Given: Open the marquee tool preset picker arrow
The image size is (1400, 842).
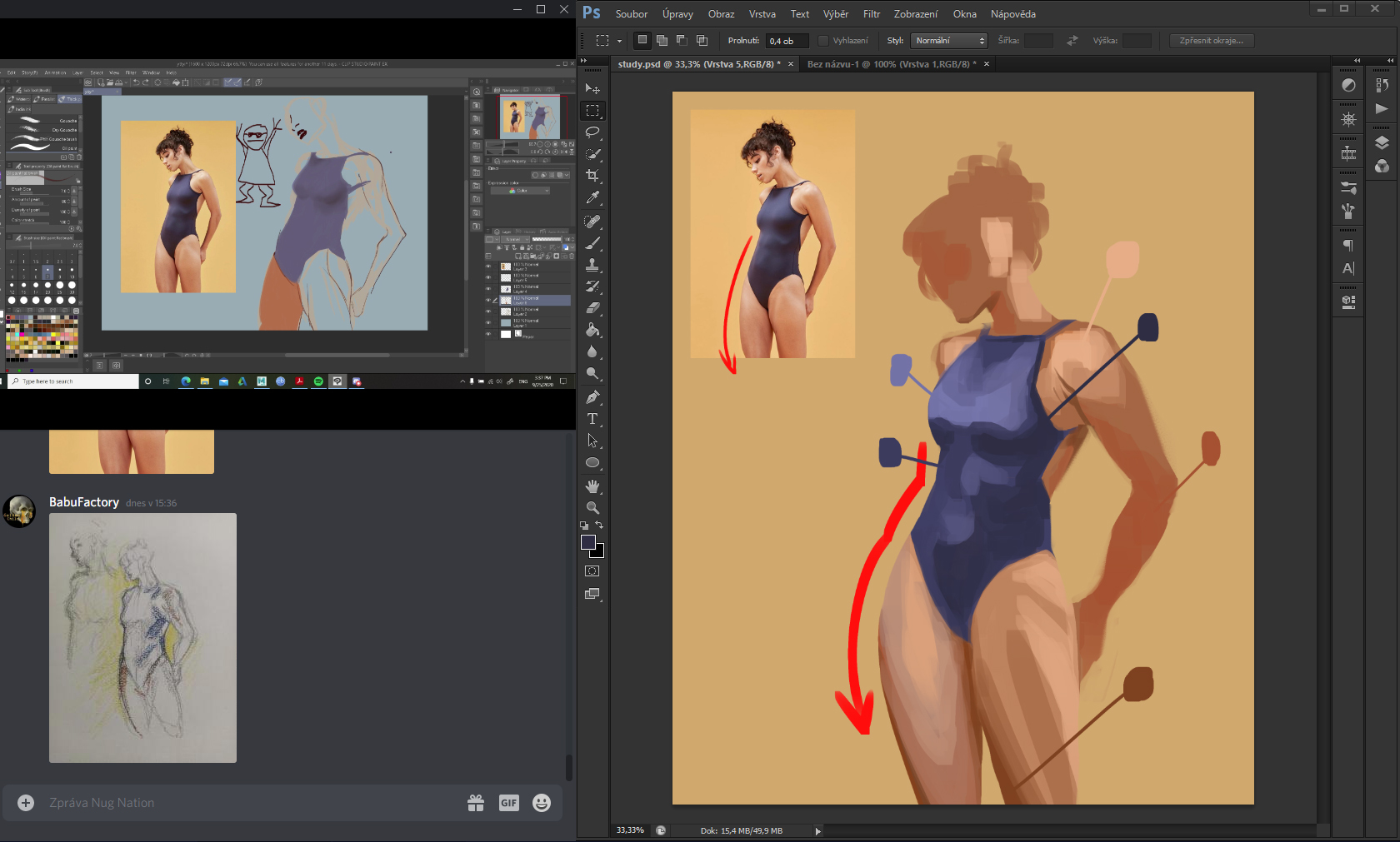Looking at the screenshot, I should pos(619,41).
